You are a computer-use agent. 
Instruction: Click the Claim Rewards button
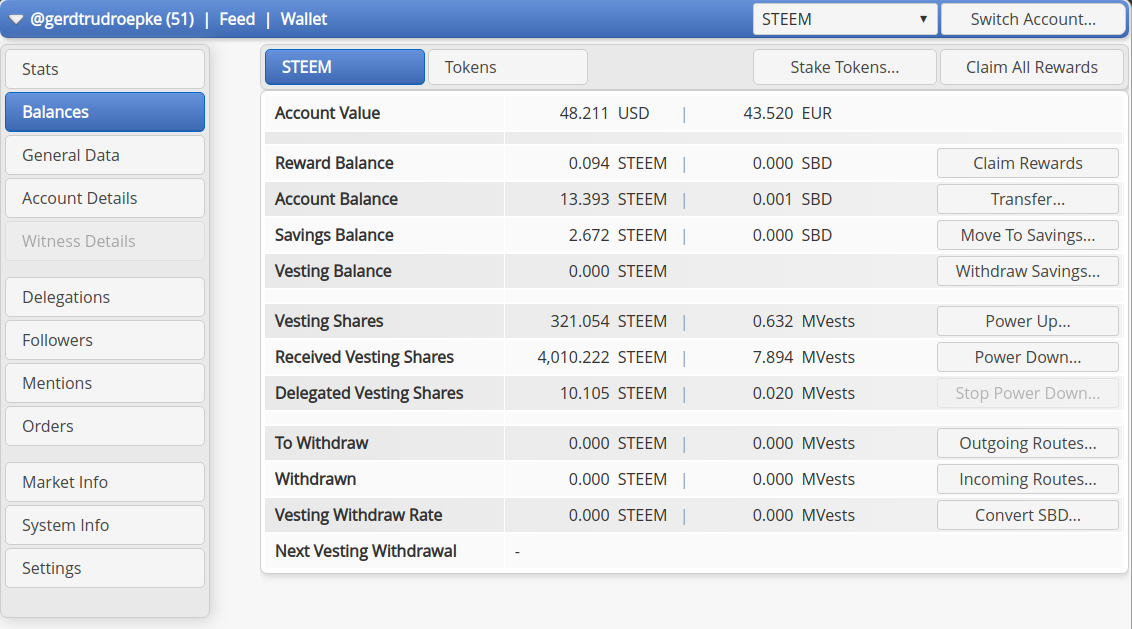click(x=1027, y=163)
